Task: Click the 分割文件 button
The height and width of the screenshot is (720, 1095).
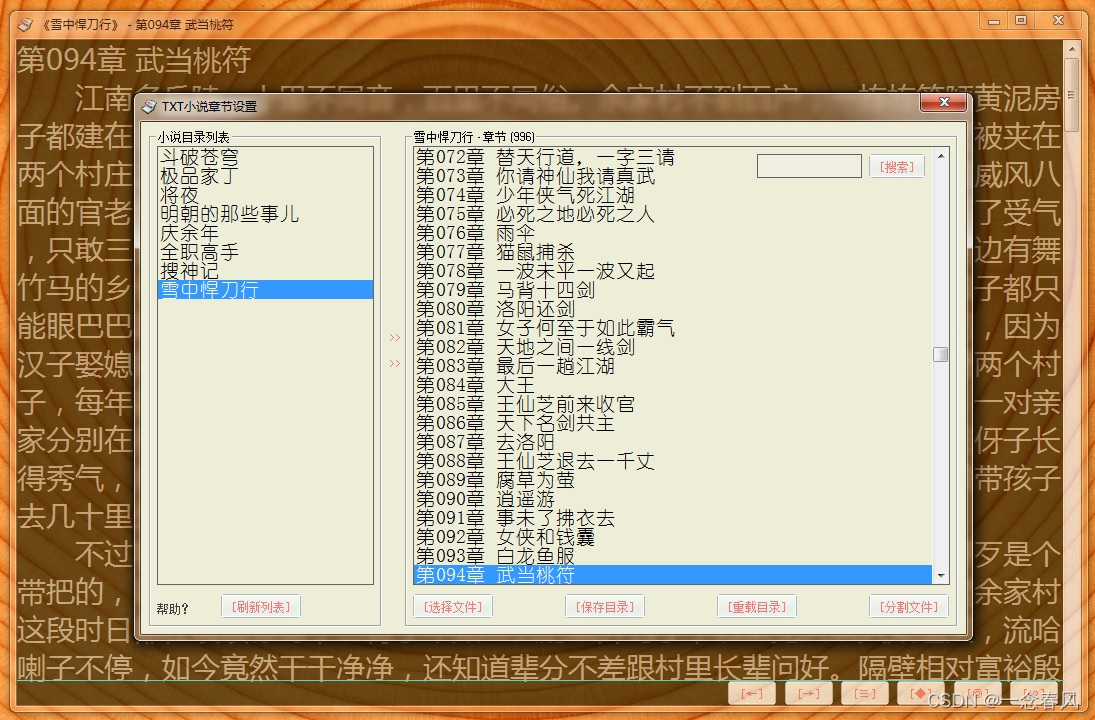Action: pyautogui.click(x=909, y=607)
